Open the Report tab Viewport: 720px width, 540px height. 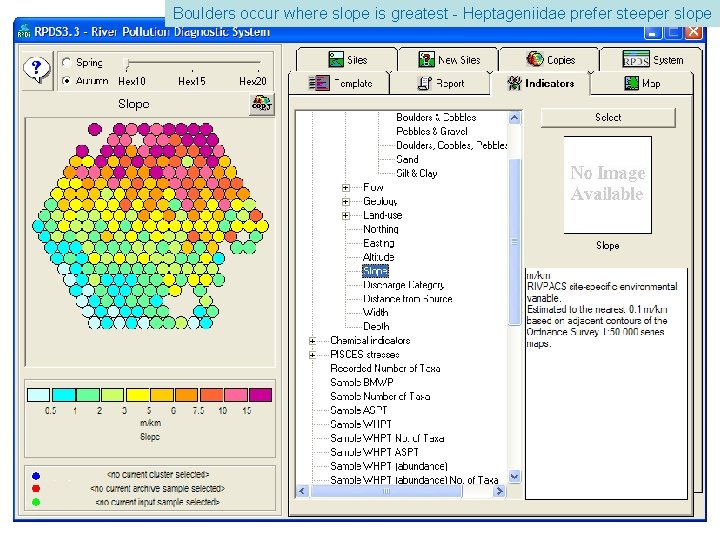click(x=440, y=83)
